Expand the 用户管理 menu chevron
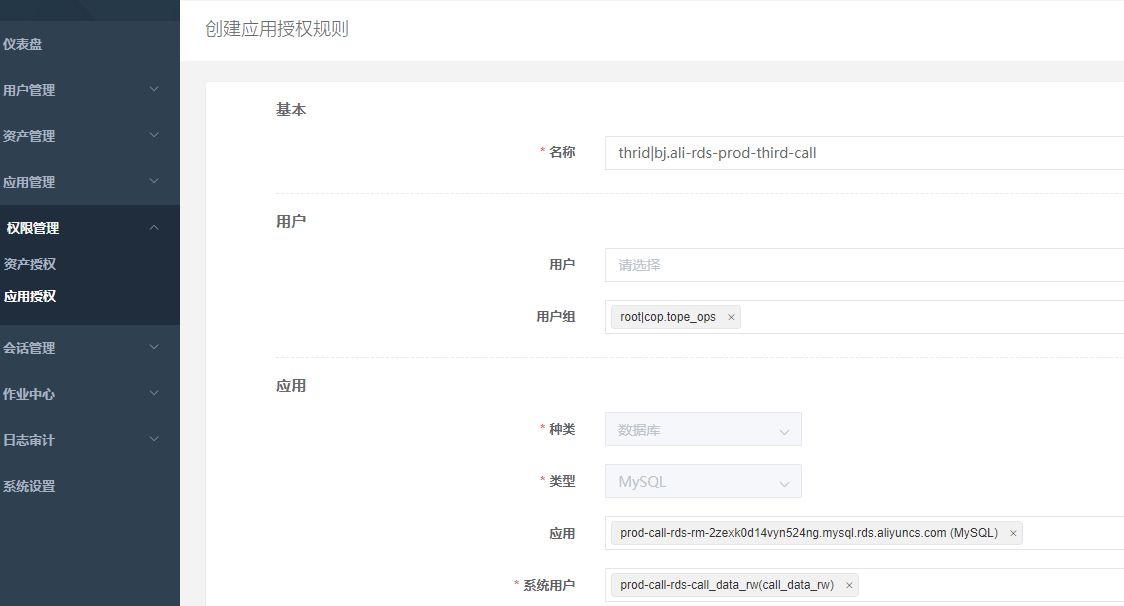 pyautogui.click(x=154, y=89)
